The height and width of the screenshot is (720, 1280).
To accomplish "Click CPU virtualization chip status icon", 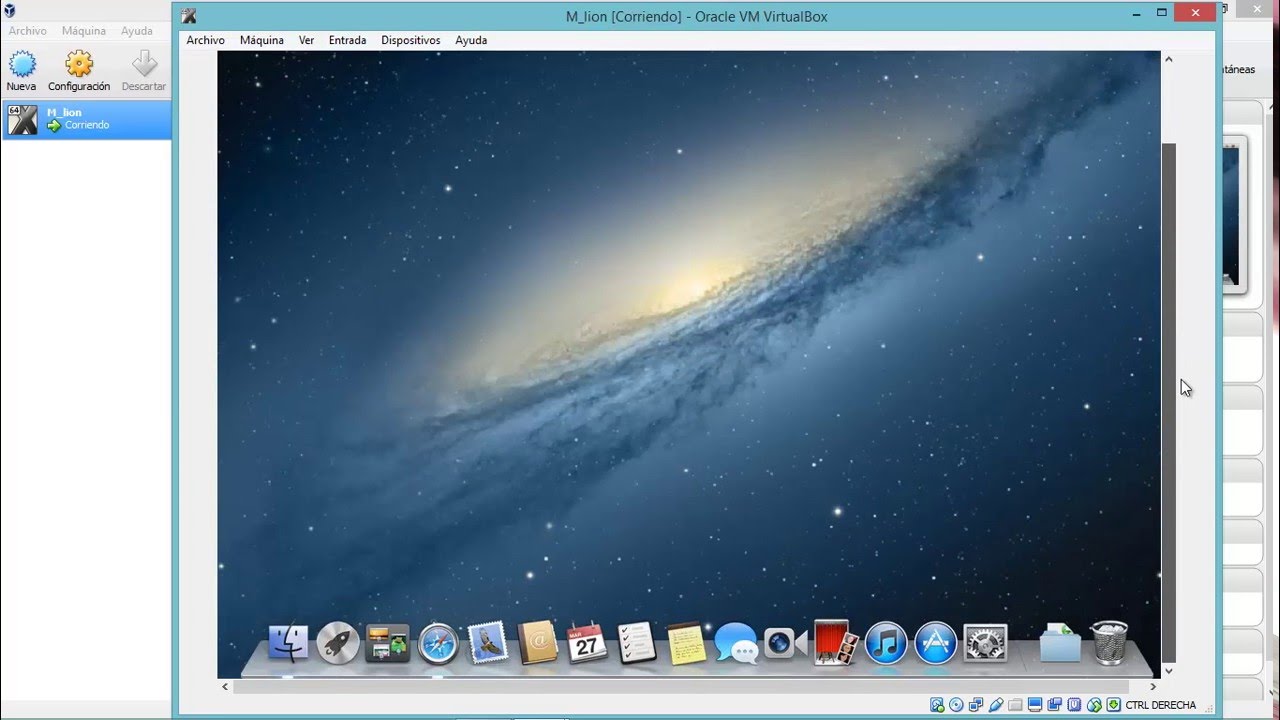I will 1074,704.
